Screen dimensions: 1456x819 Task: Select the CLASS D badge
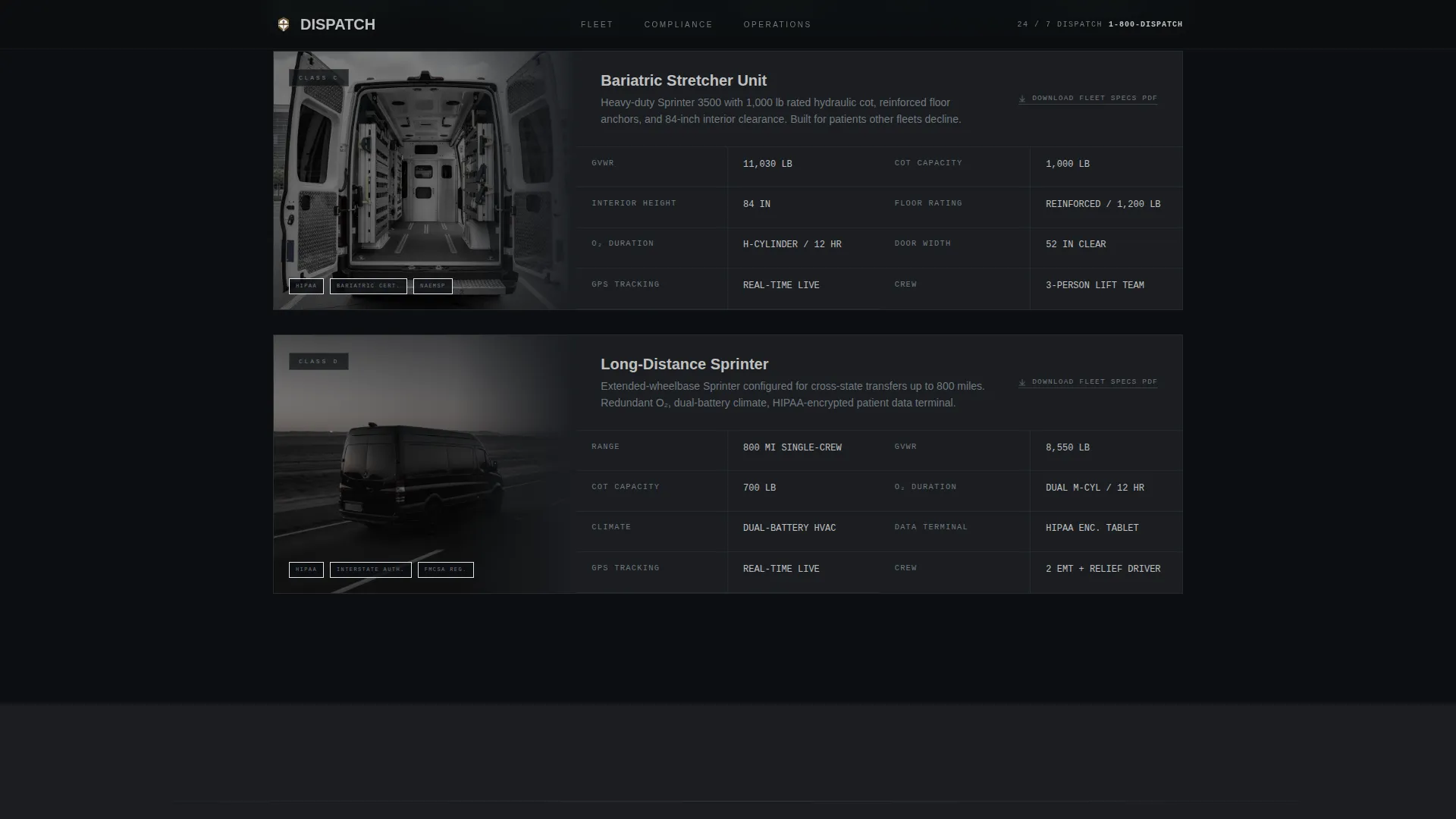318,361
